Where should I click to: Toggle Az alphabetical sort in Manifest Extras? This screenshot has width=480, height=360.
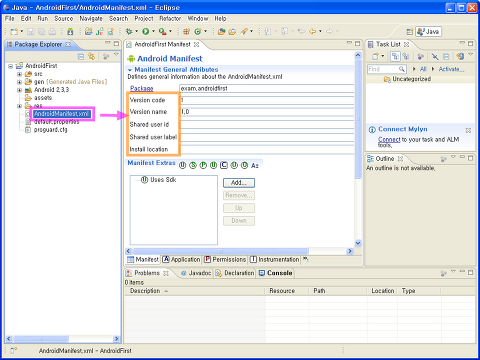click(255, 165)
